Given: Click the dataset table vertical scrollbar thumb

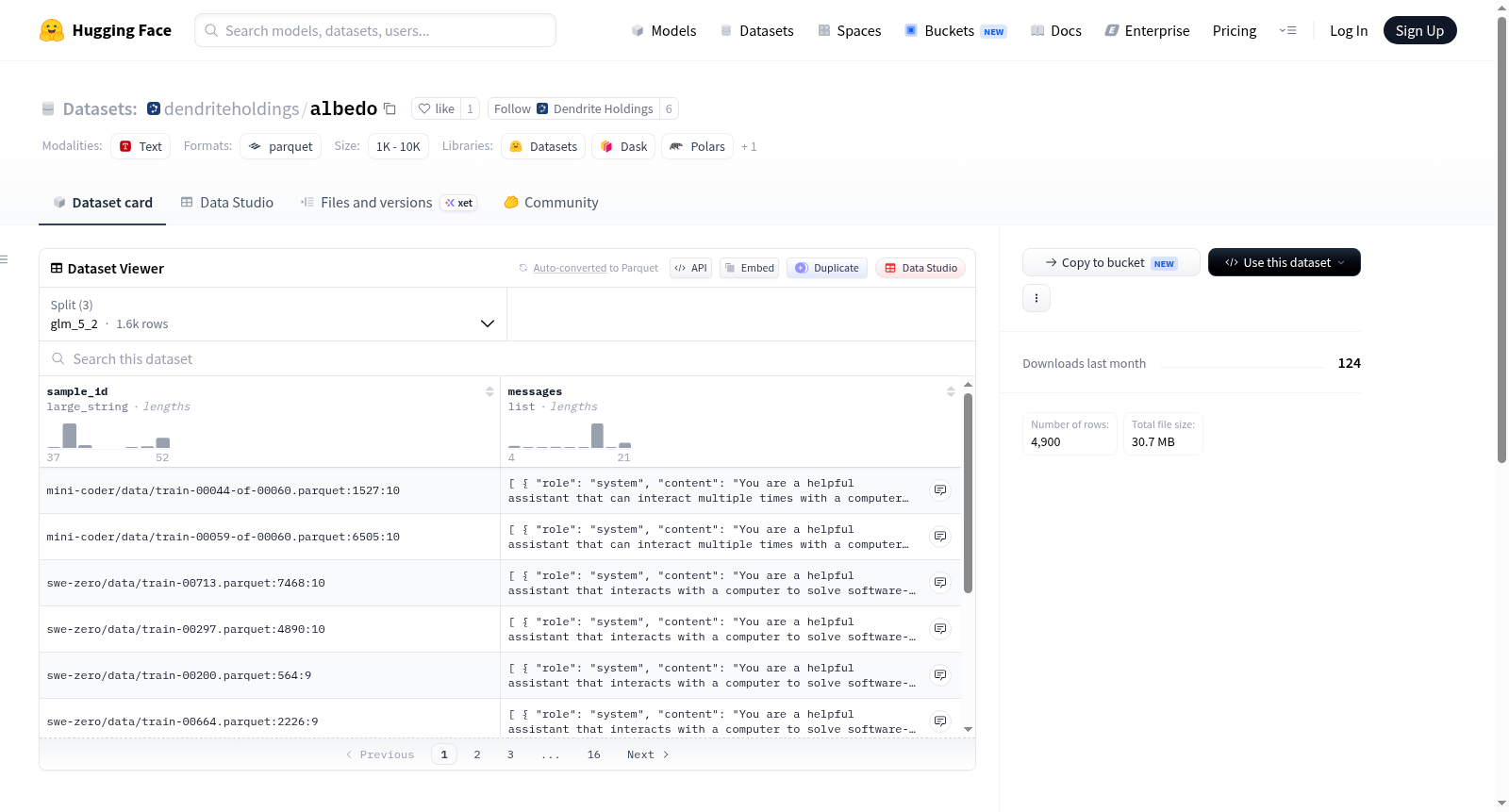Looking at the screenshot, I should (968, 493).
